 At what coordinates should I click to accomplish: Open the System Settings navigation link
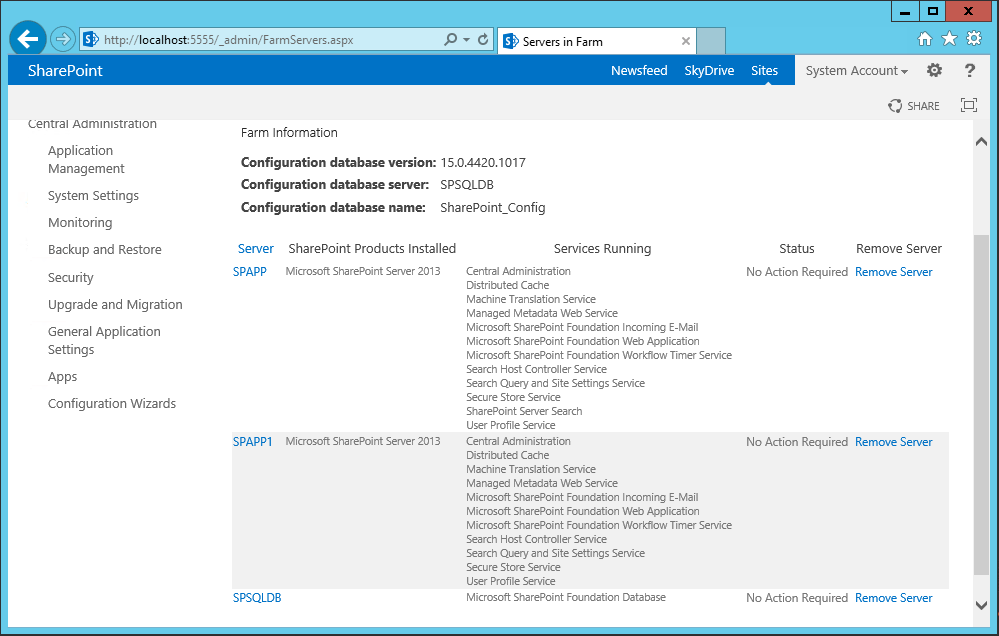point(93,196)
